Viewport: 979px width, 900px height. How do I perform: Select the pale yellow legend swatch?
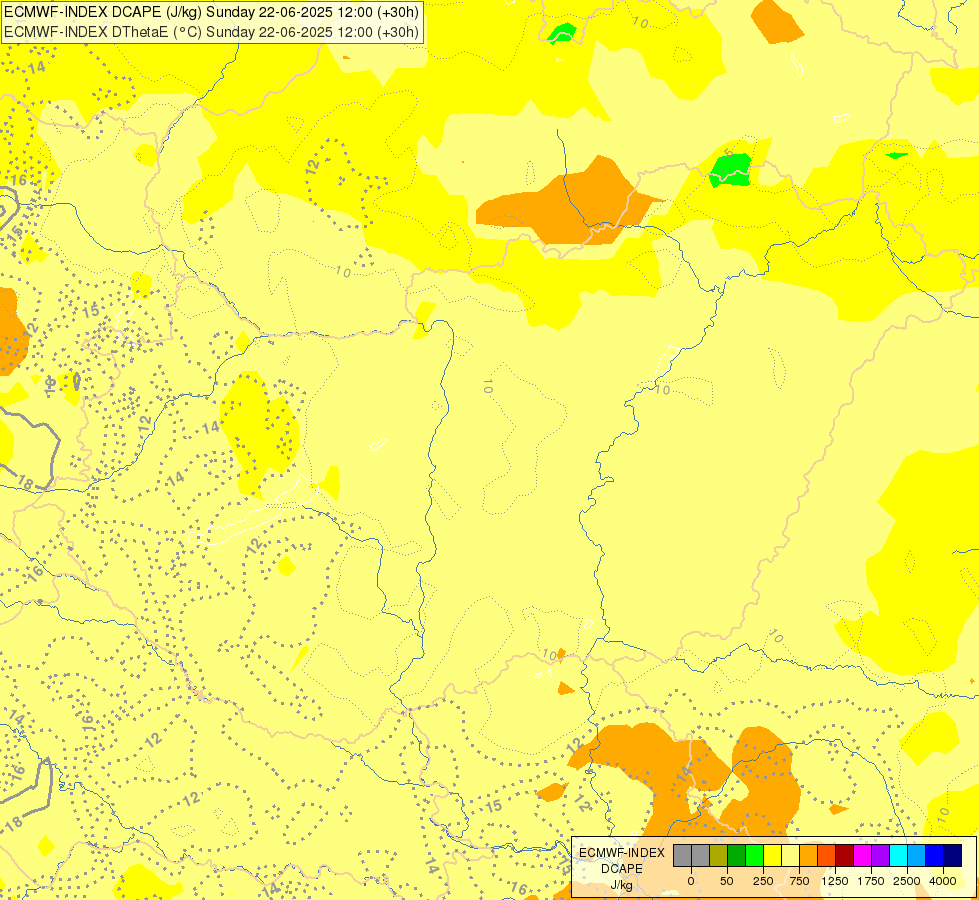coord(790,855)
